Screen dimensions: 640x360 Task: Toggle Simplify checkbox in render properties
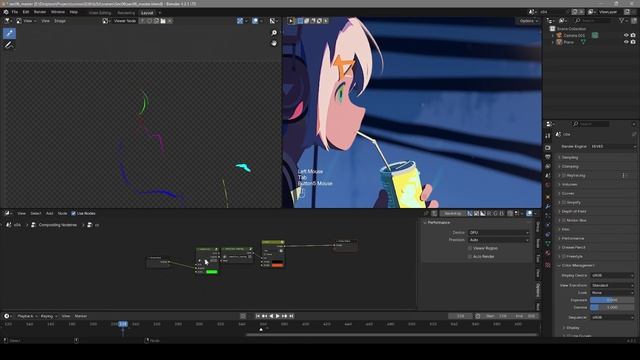[x=564, y=202]
